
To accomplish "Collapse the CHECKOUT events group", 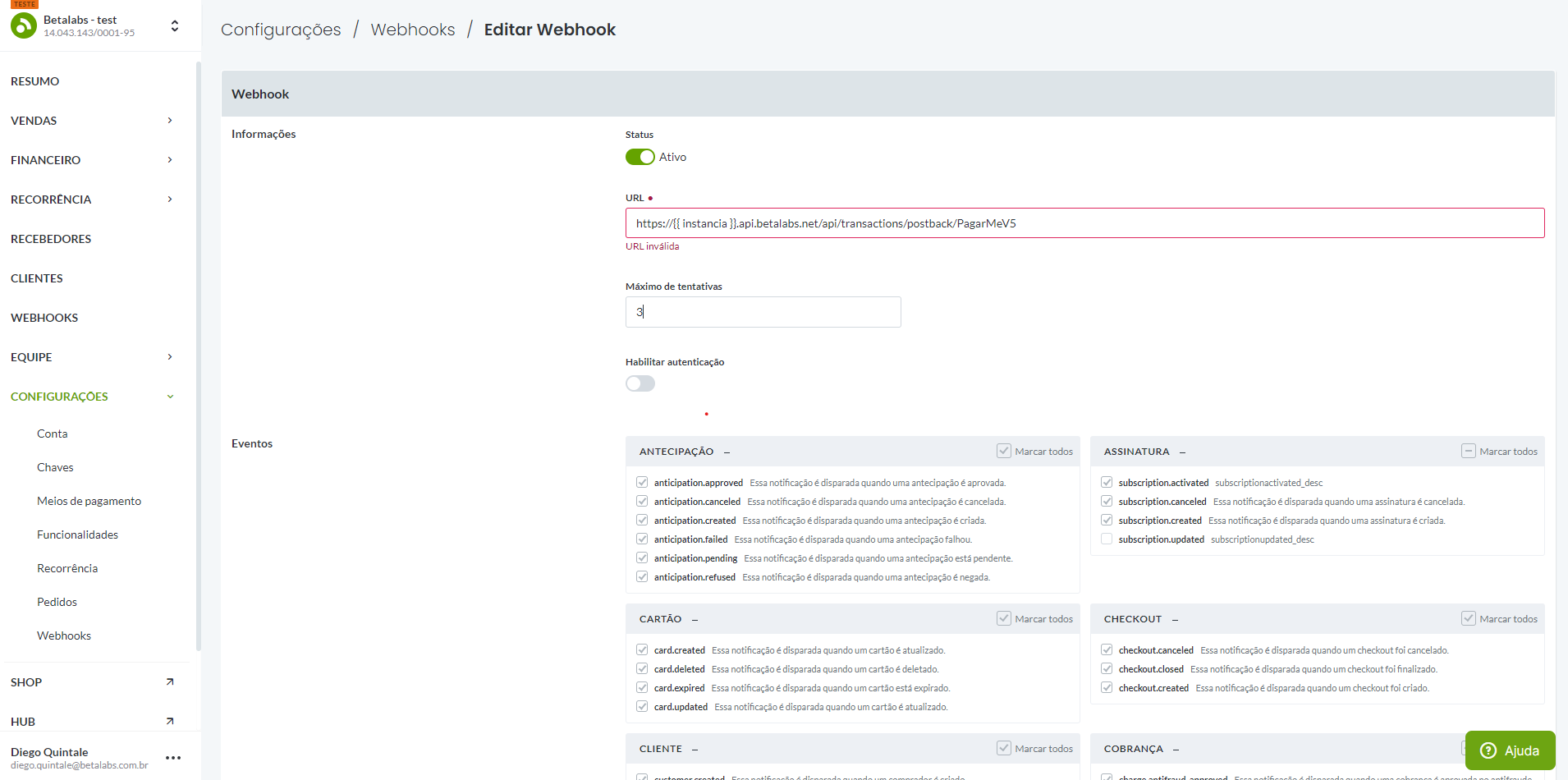I will click(x=1176, y=619).
